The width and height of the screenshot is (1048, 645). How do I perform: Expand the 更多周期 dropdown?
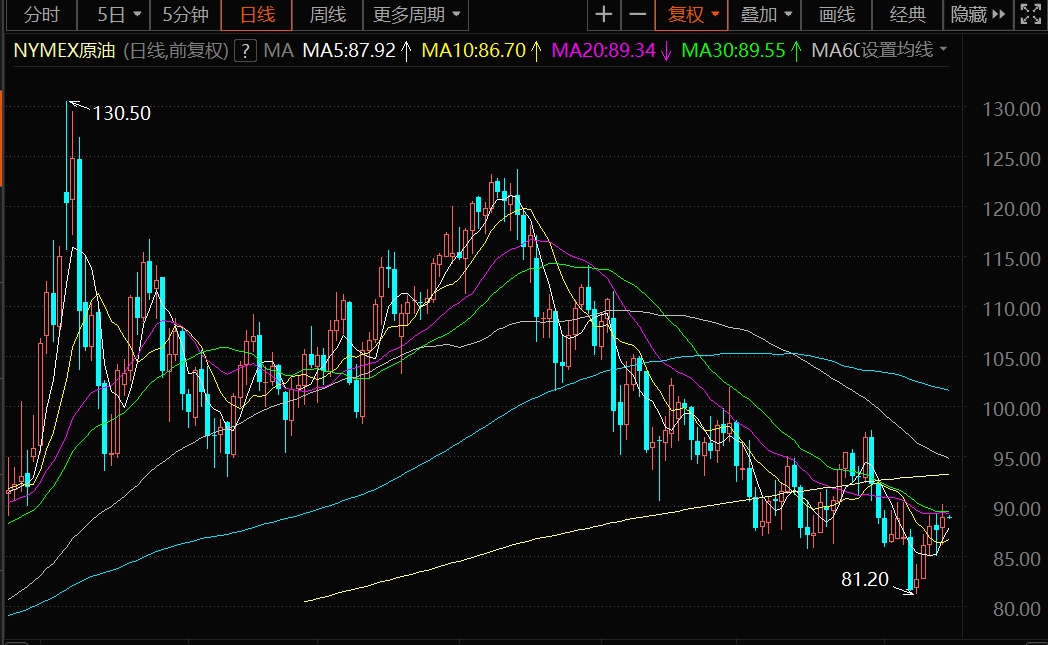point(417,15)
